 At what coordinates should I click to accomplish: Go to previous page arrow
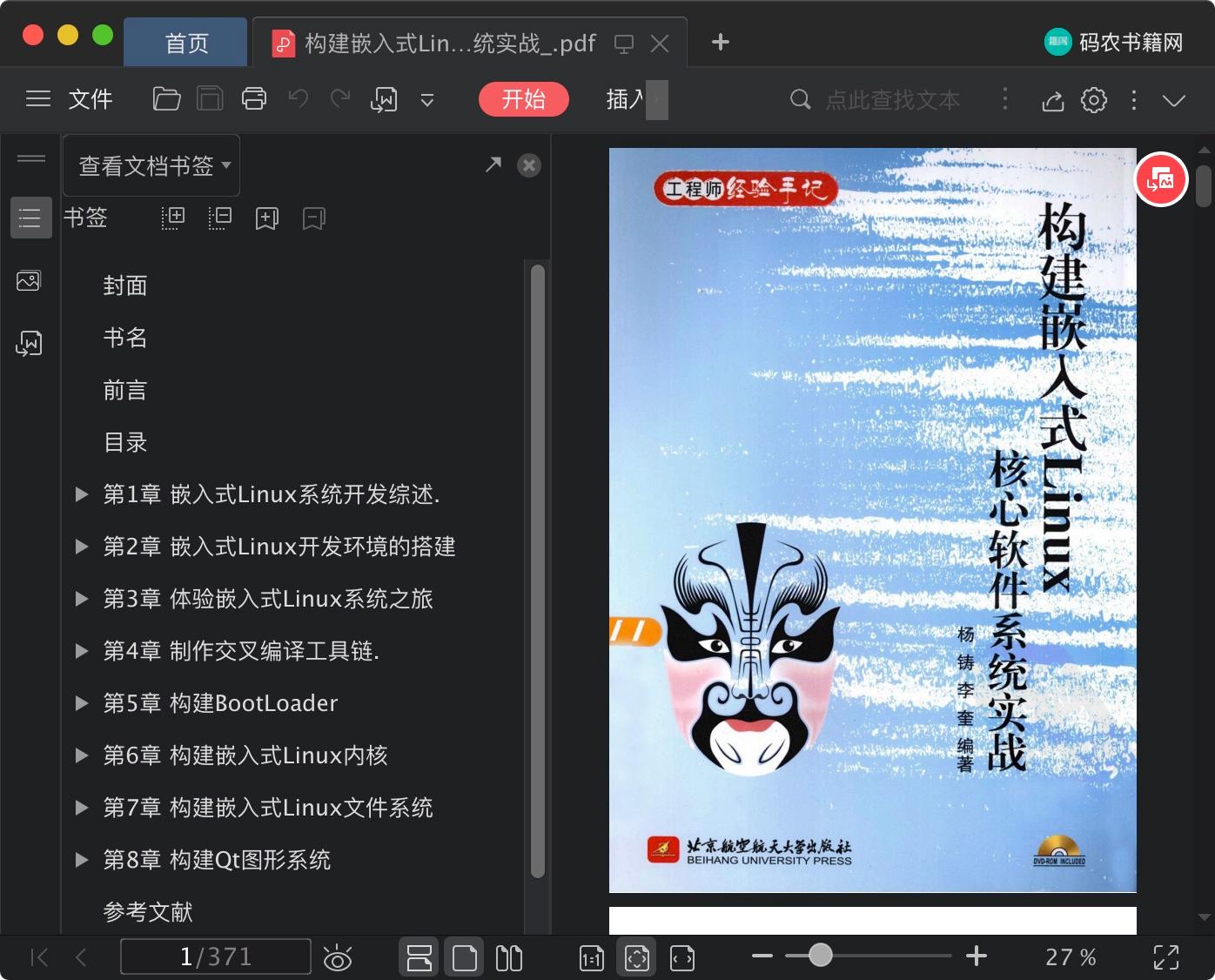pos(81,957)
